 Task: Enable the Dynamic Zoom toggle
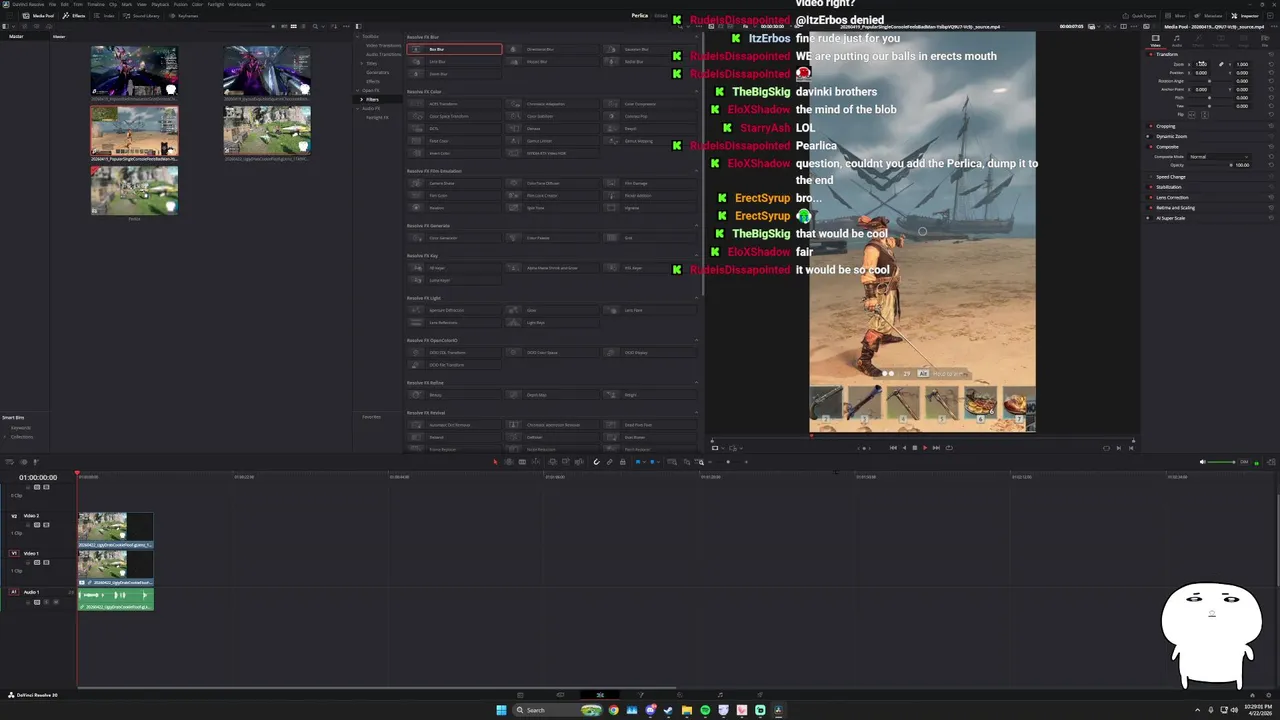pyautogui.click(x=1148, y=136)
